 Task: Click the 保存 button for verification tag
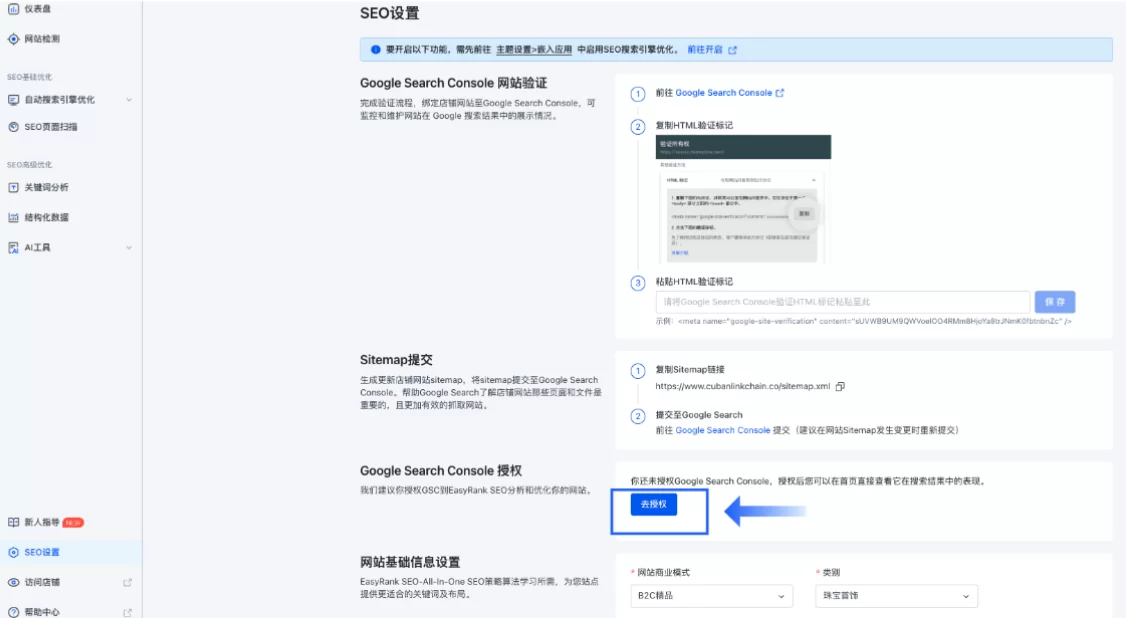[1055, 302]
